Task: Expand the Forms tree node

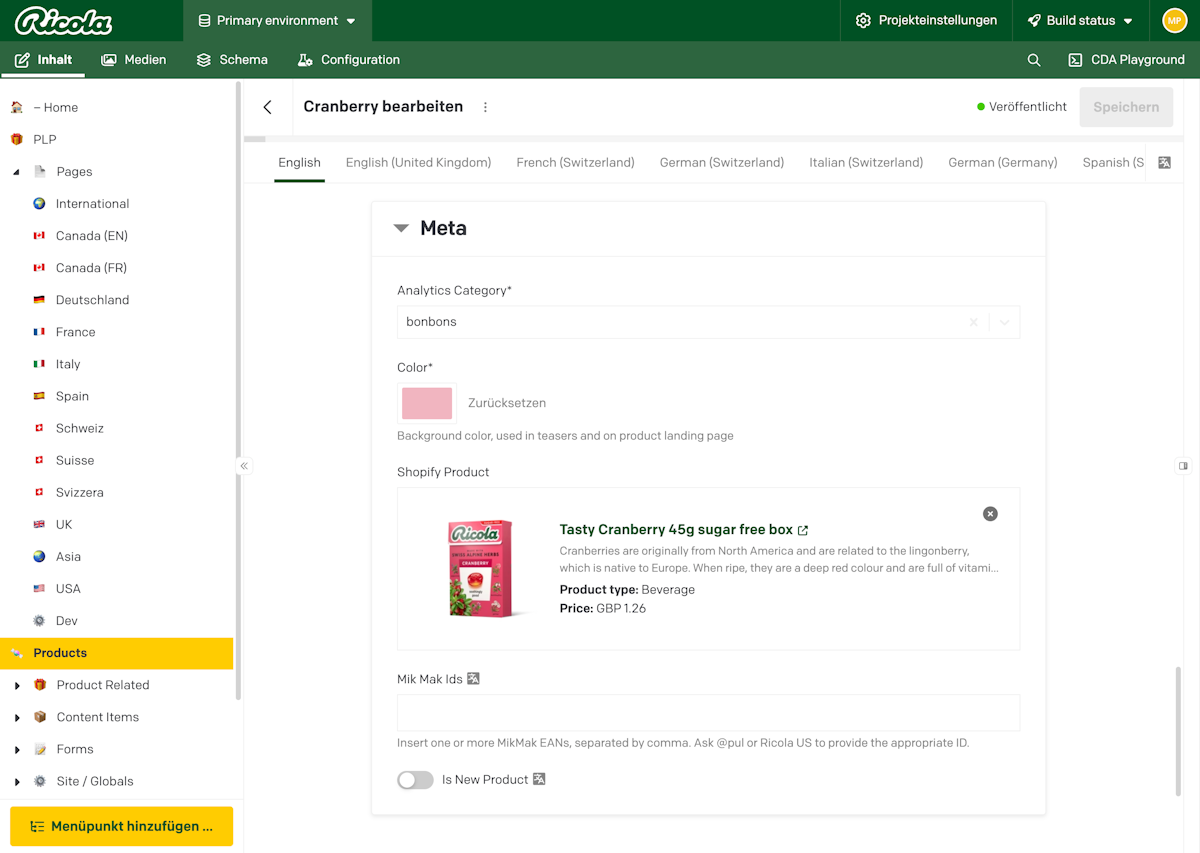Action: pos(16,749)
